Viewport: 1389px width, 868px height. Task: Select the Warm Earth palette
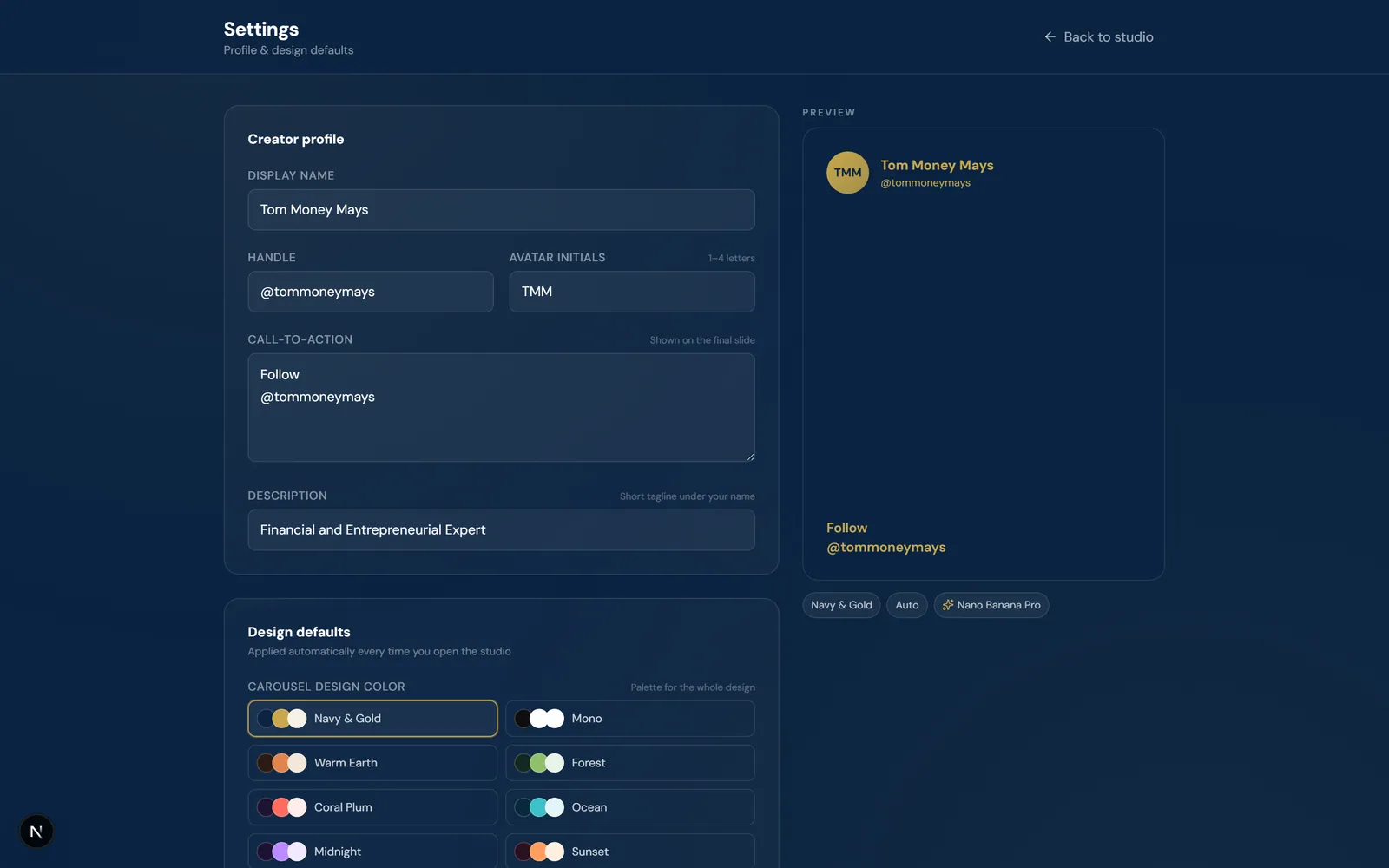[372, 763]
